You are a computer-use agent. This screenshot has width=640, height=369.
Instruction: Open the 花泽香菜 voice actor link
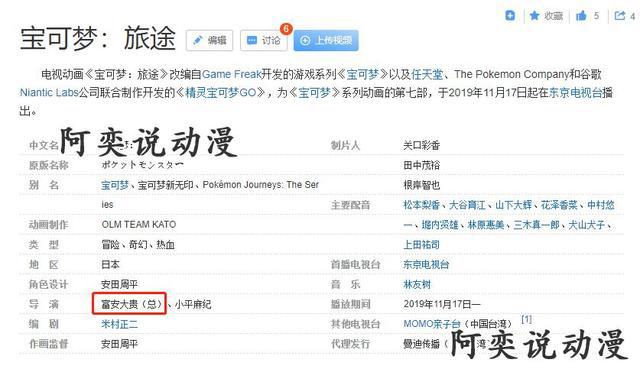click(x=559, y=205)
